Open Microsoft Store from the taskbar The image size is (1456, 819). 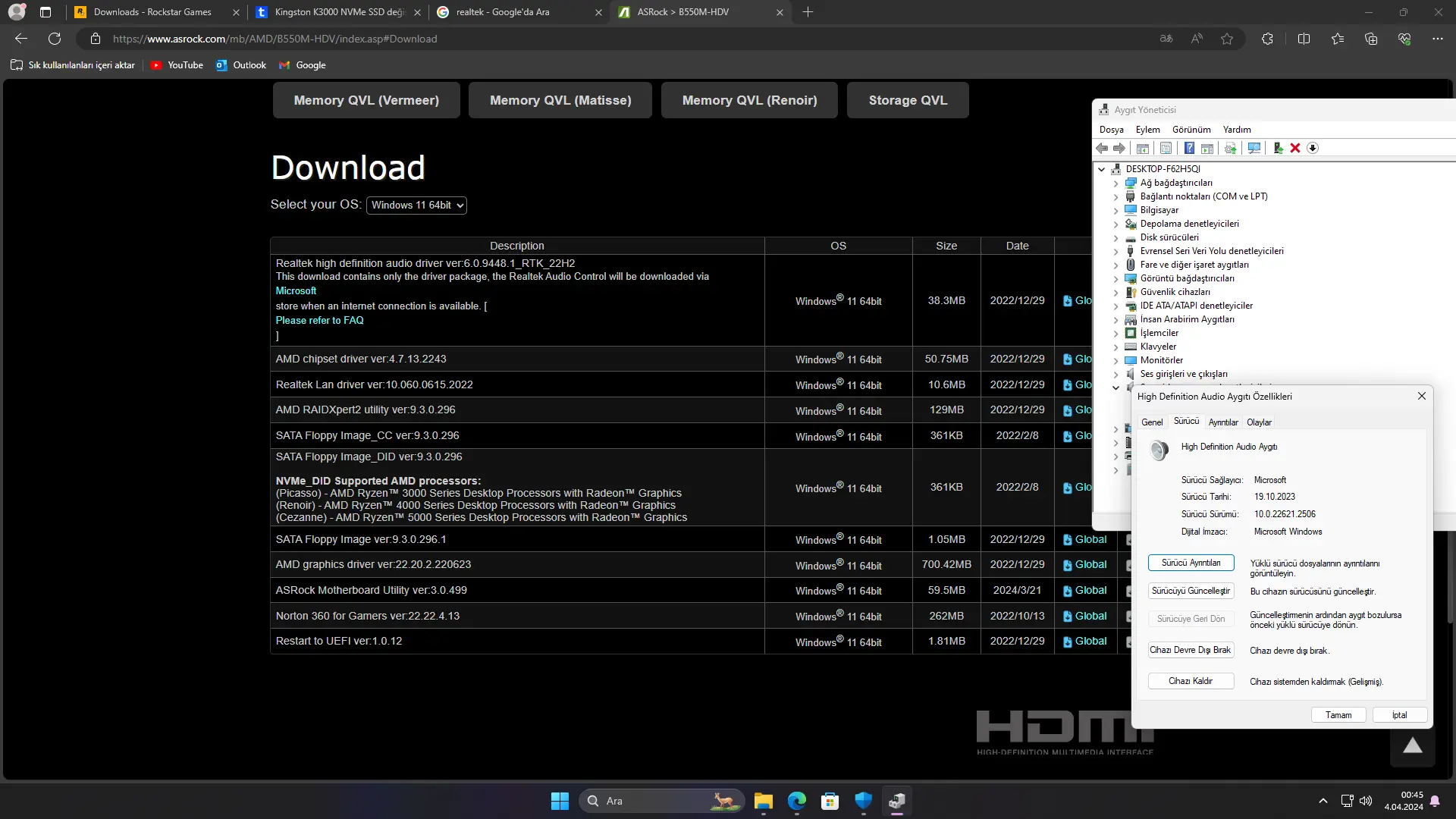(830, 801)
